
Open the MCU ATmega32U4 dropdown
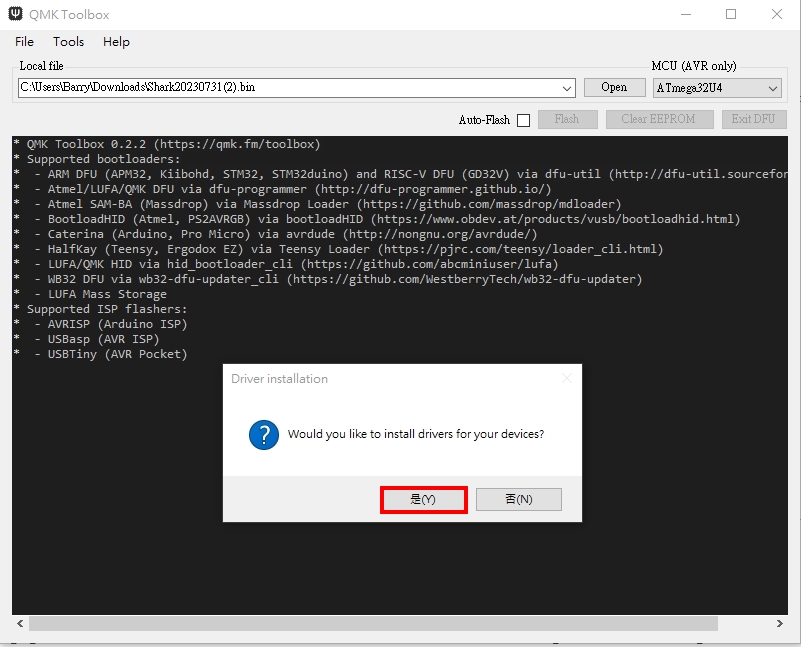(x=717, y=88)
